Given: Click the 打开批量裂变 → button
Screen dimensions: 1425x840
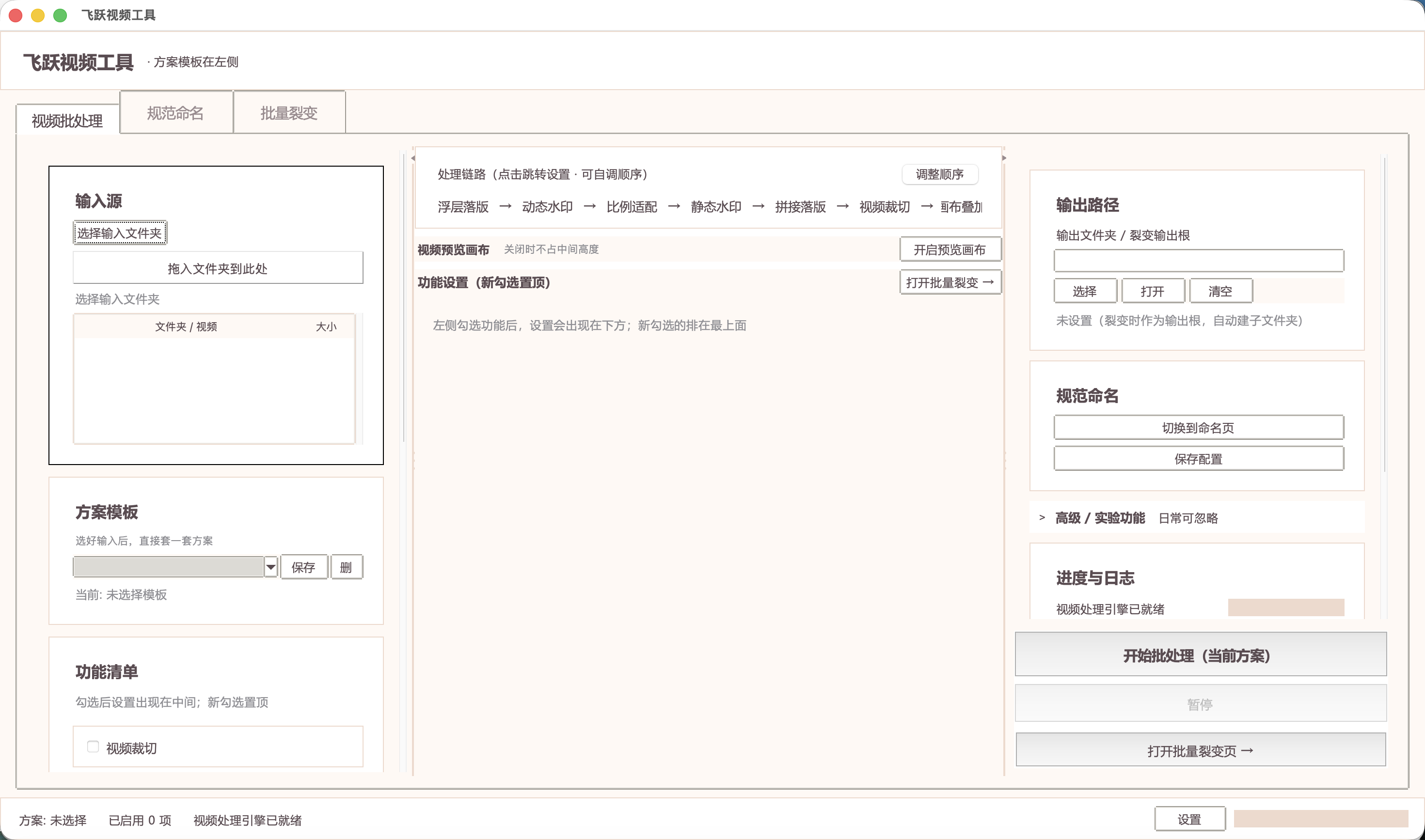Looking at the screenshot, I should click(x=950, y=282).
